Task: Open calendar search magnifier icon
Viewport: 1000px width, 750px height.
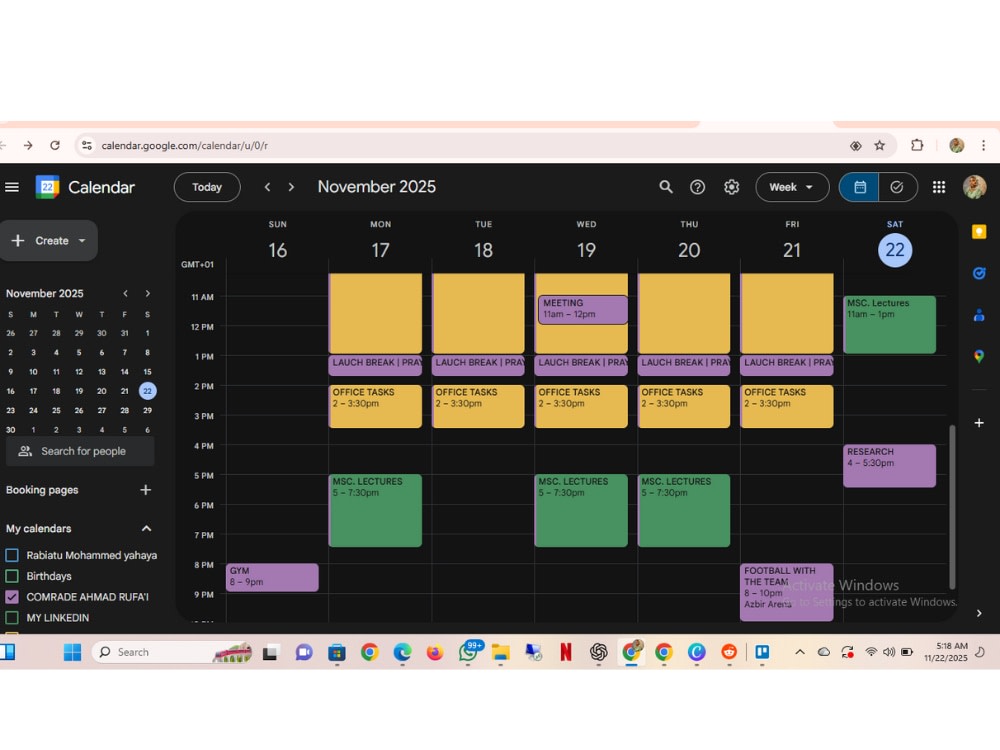Action: pos(666,187)
